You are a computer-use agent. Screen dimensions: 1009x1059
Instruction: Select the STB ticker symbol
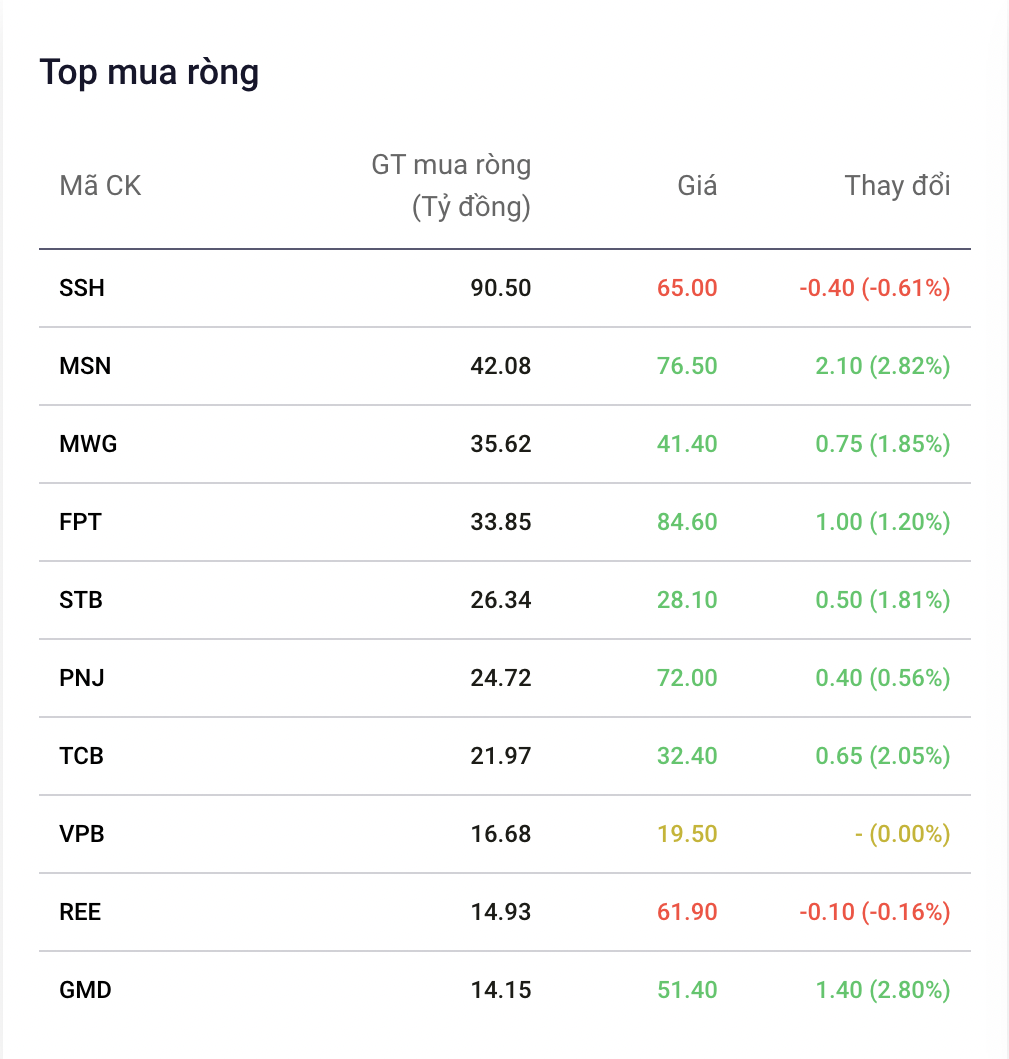pos(81,600)
